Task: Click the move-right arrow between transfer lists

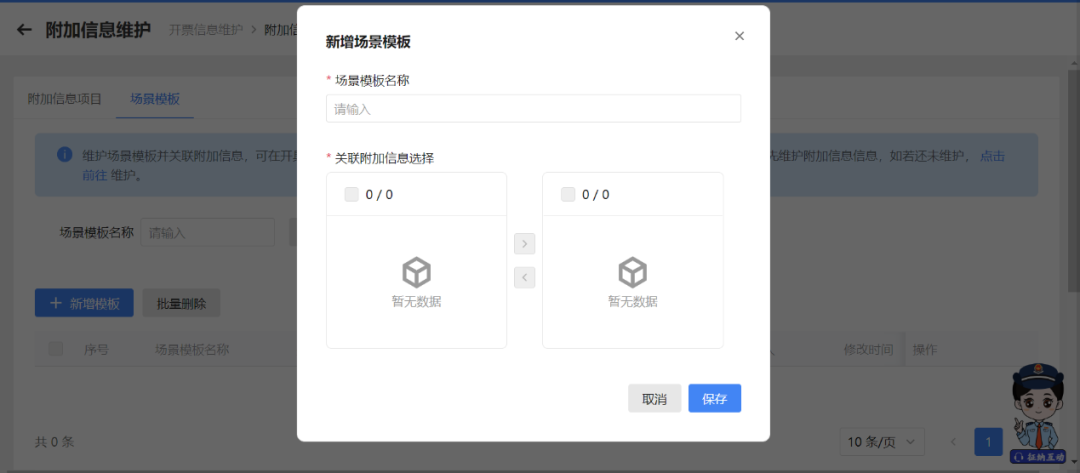Action: click(524, 244)
